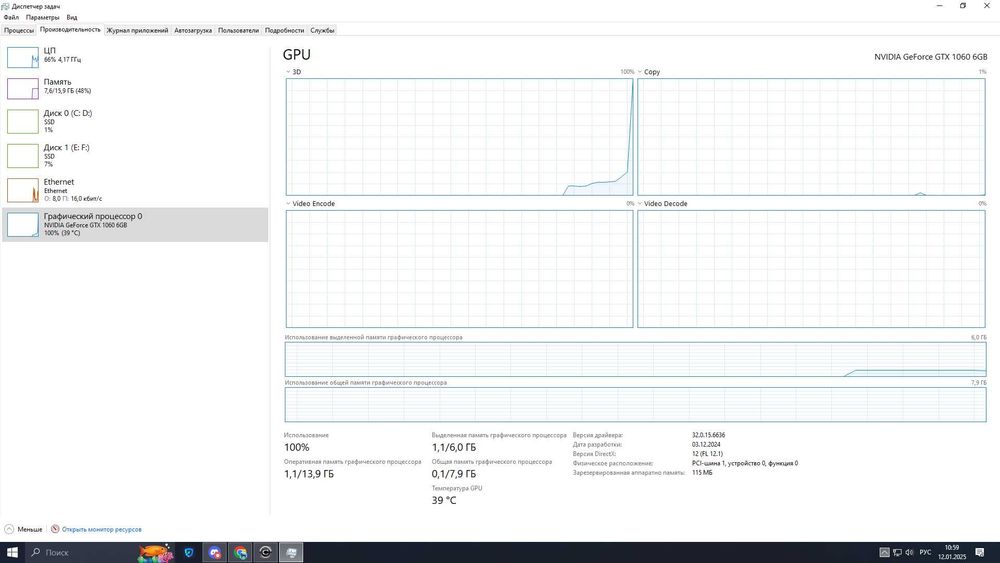
Task: Click driver date 03.12.2024
Action: click(706, 444)
